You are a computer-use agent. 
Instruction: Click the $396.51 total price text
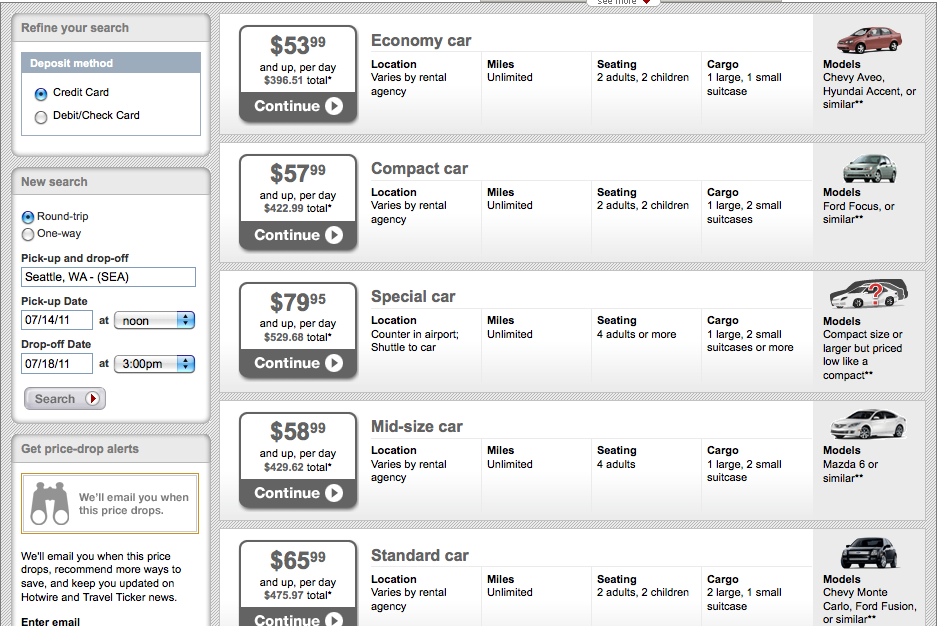point(297,81)
